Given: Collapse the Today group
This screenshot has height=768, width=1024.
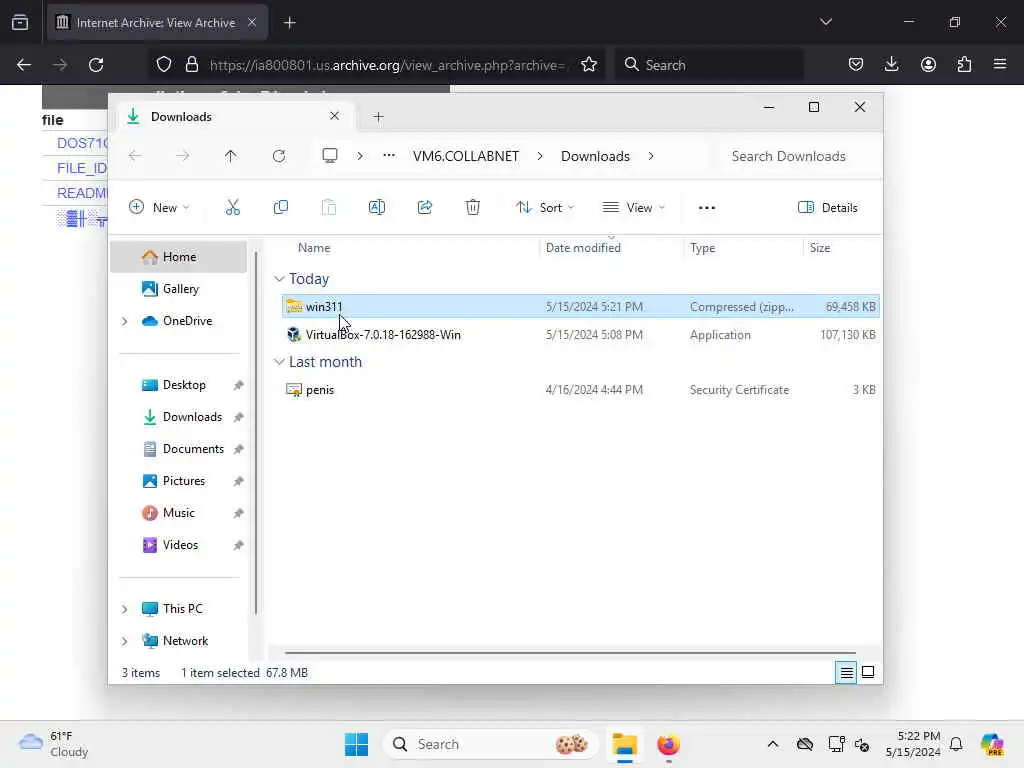Looking at the screenshot, I should 280,279.
